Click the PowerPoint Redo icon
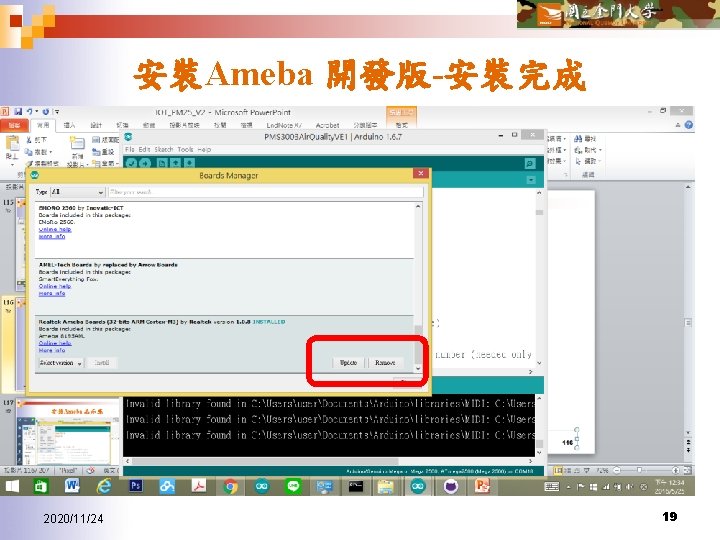This screenshot has width=720, height=540. (x=45, y=112)
